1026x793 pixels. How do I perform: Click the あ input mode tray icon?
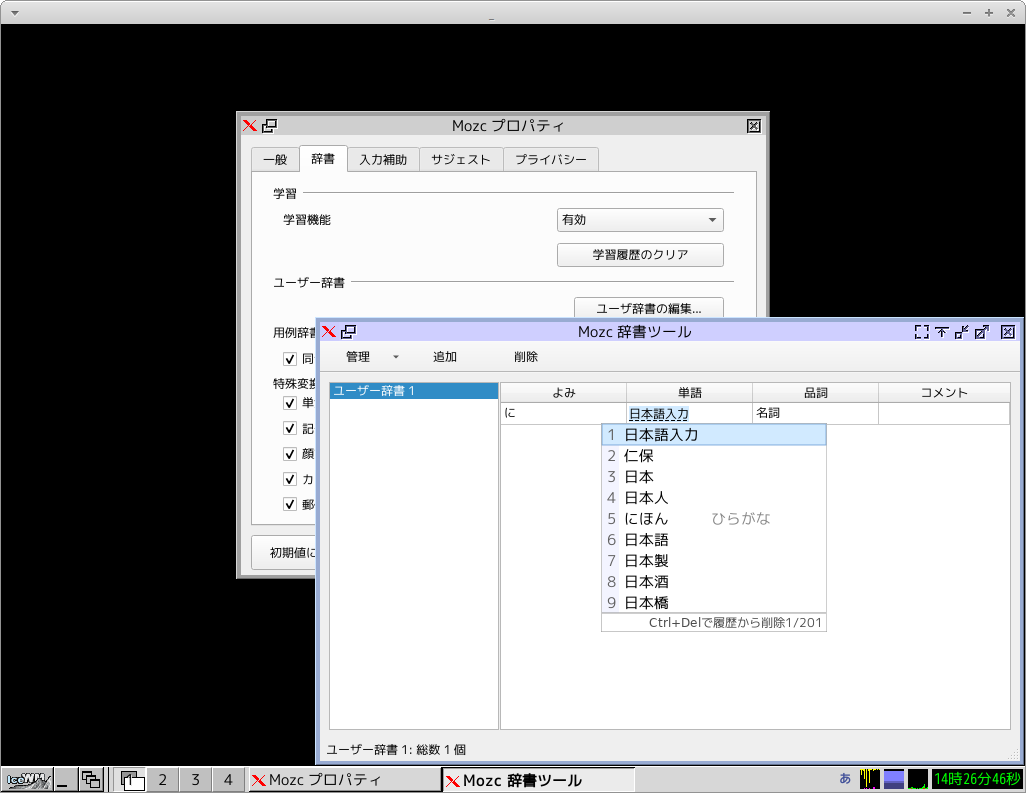(845, 779)
